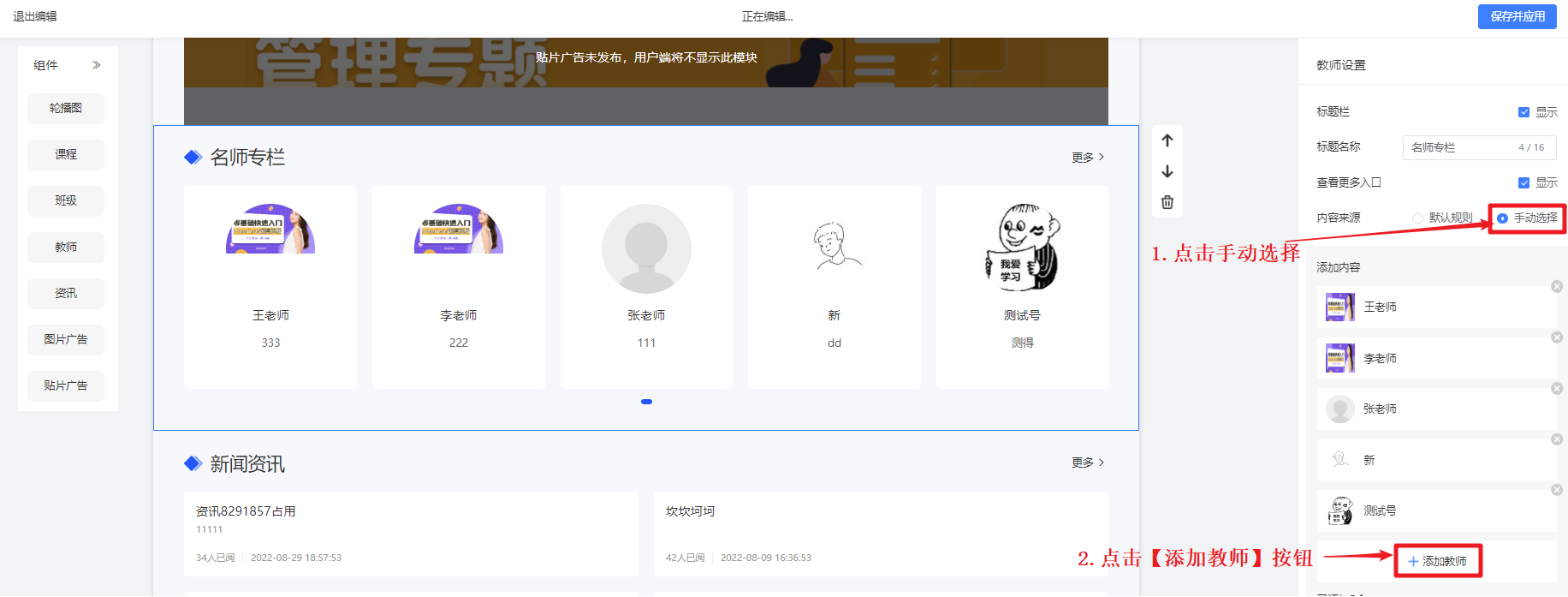
Task: Move the teacher module up with the arrow
Action: pos(1167,140)
